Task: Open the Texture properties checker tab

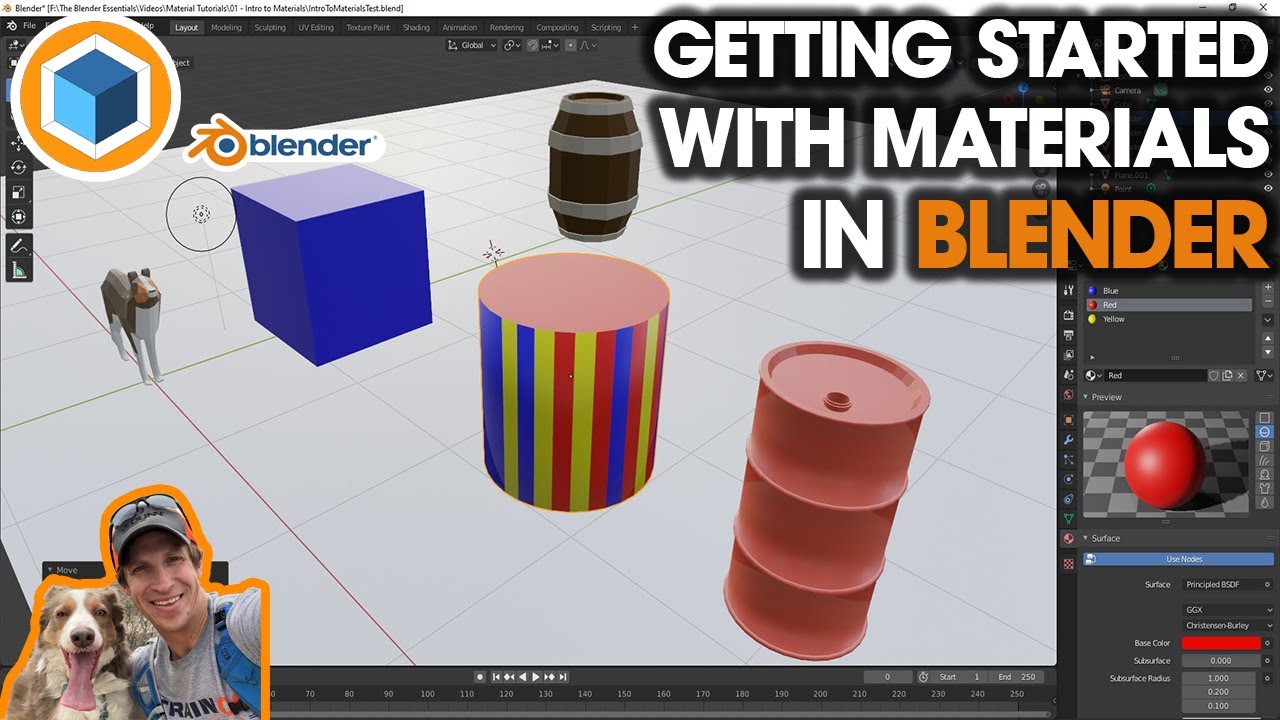Action: pos(1068,564)
